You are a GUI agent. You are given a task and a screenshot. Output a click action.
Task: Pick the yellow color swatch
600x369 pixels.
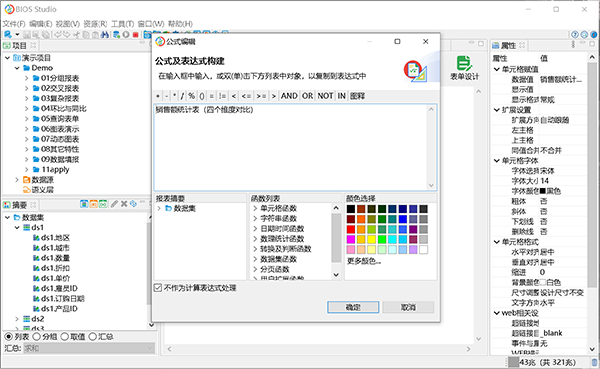tap(372, 240)
